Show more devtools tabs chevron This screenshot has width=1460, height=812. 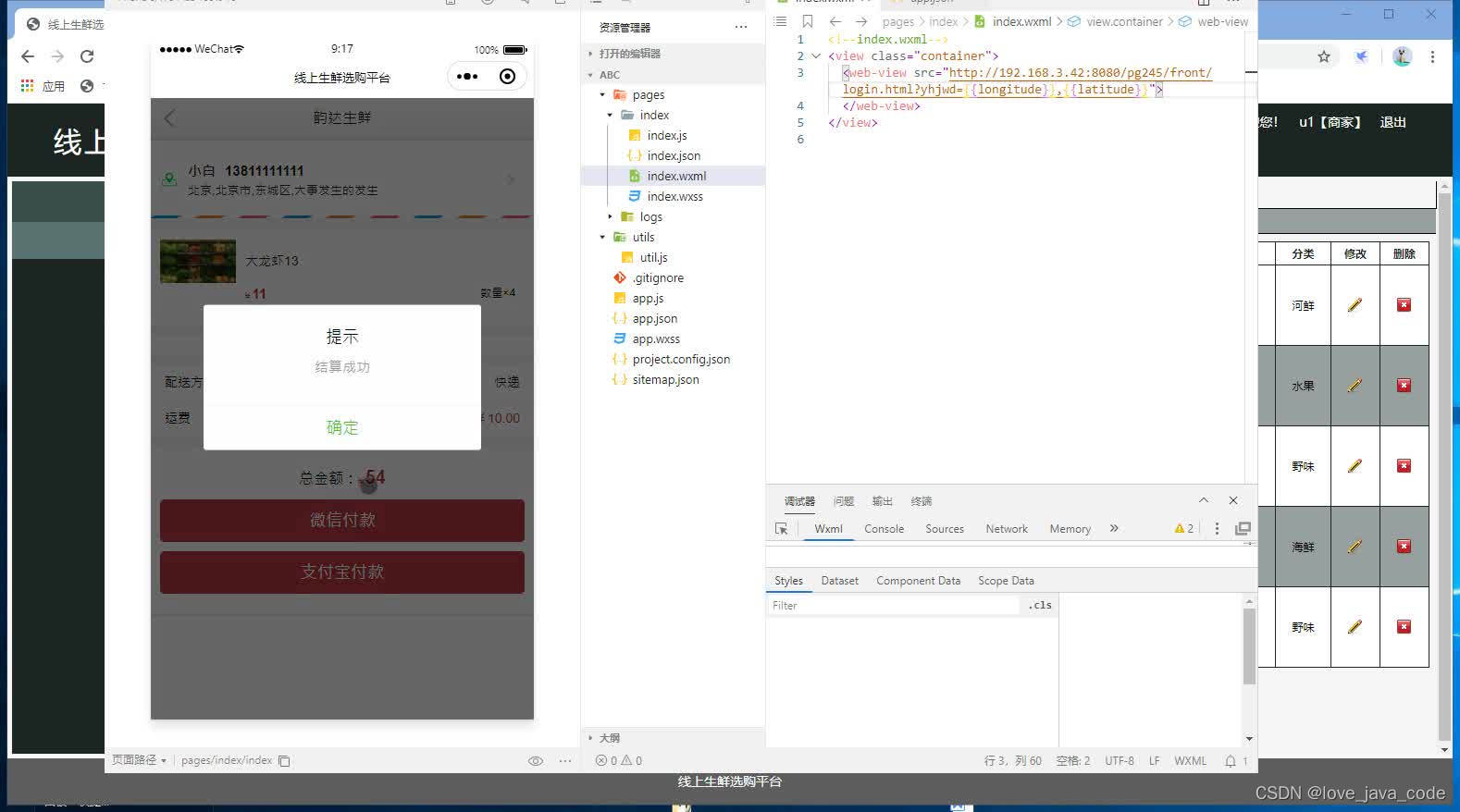click(1114, 528)
